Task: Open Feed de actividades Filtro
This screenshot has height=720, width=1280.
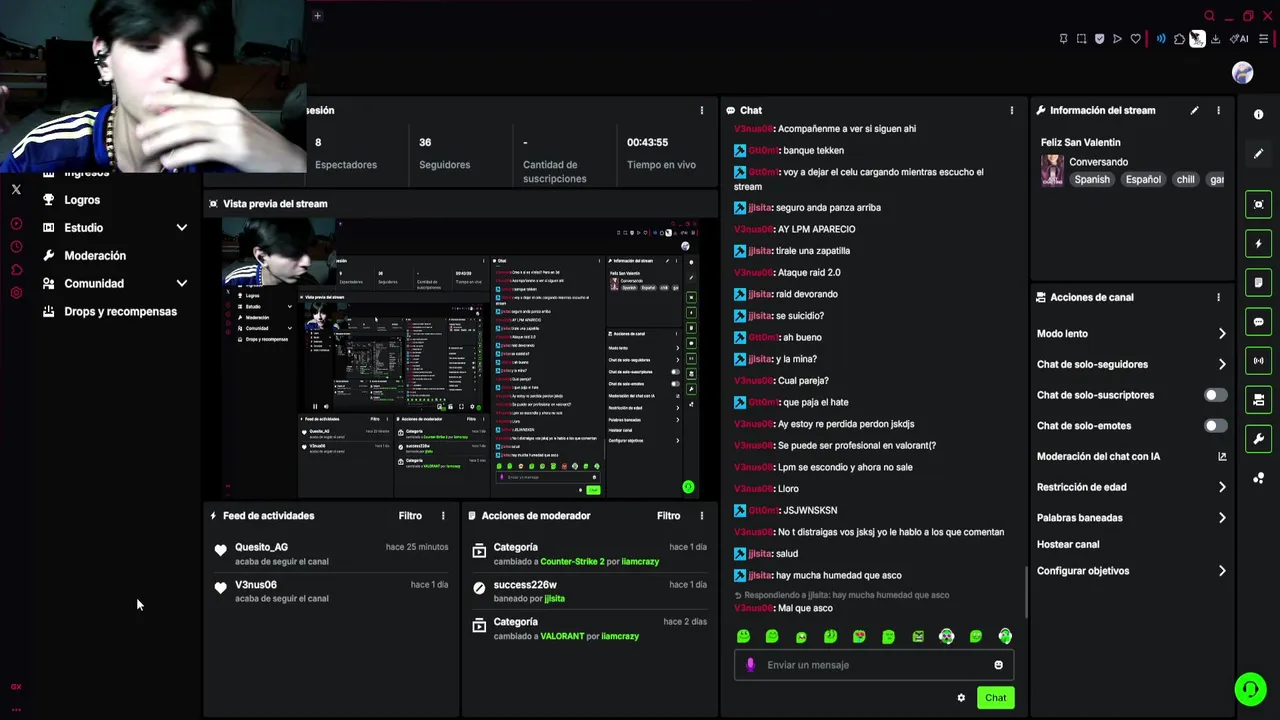Action: coord(410,516)
